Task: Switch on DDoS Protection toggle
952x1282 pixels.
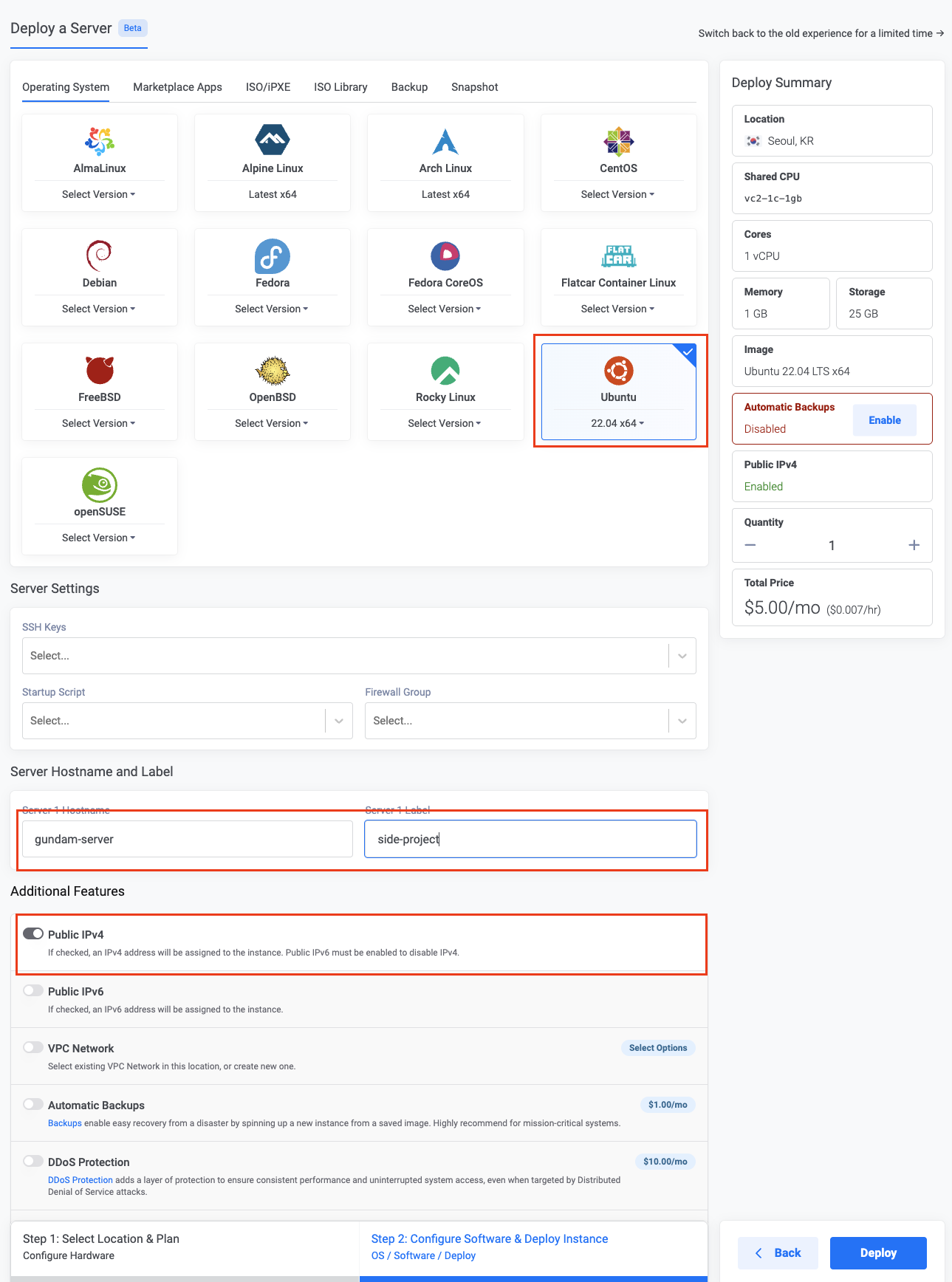Action: pos(33,1161)
